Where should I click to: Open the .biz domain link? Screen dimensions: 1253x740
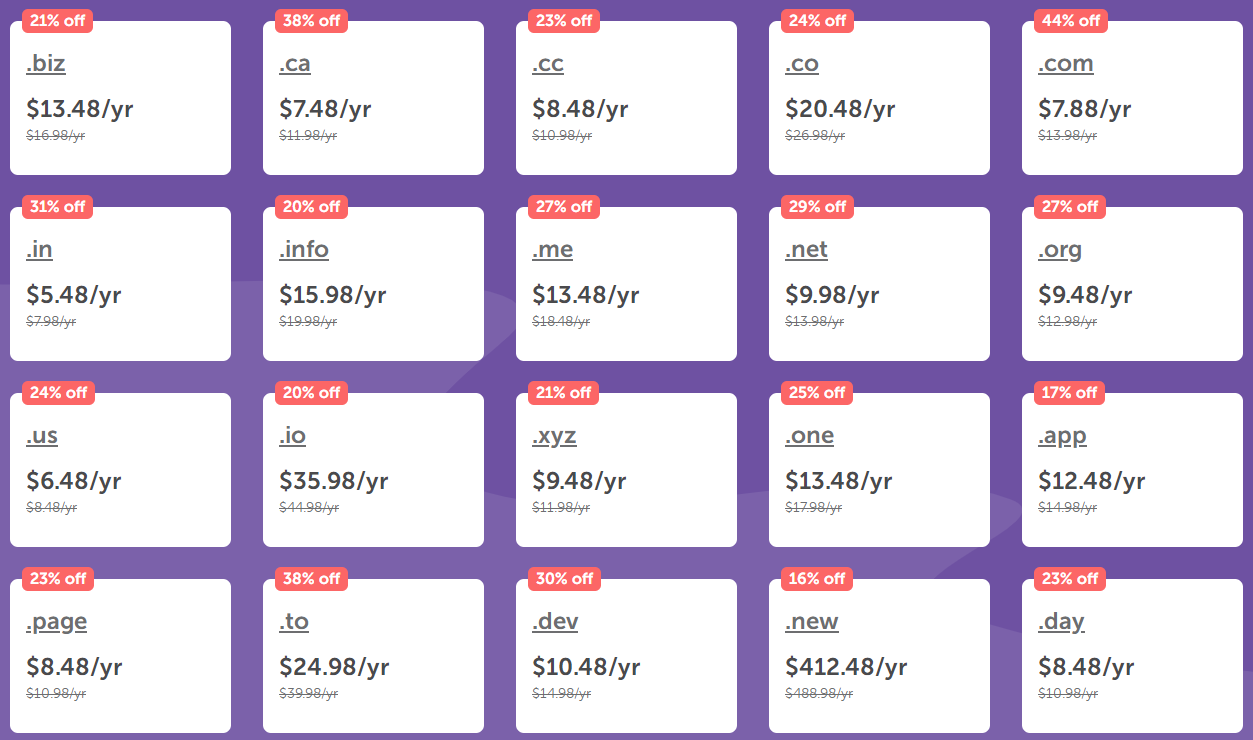(46, 64)
